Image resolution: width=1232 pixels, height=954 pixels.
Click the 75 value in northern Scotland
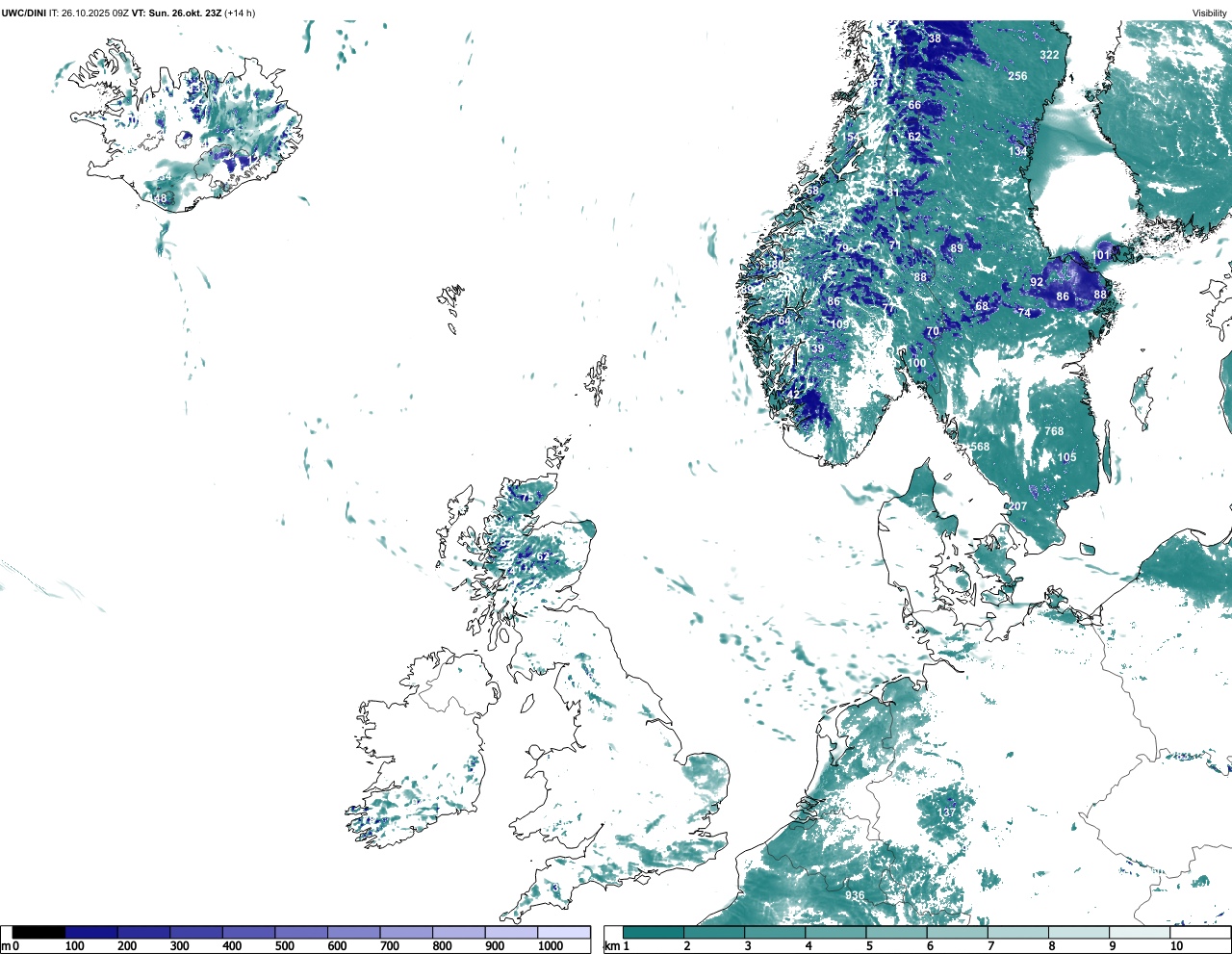click(526, 498)
